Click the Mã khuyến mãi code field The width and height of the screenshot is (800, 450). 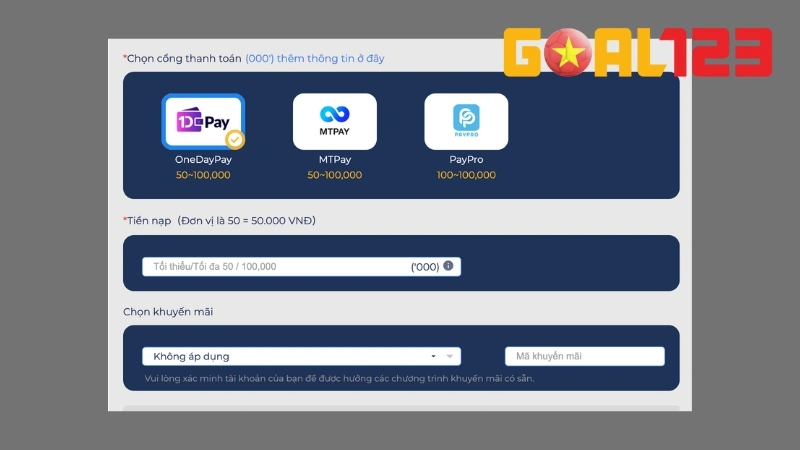pyautogui.click(x=585, y=356)
